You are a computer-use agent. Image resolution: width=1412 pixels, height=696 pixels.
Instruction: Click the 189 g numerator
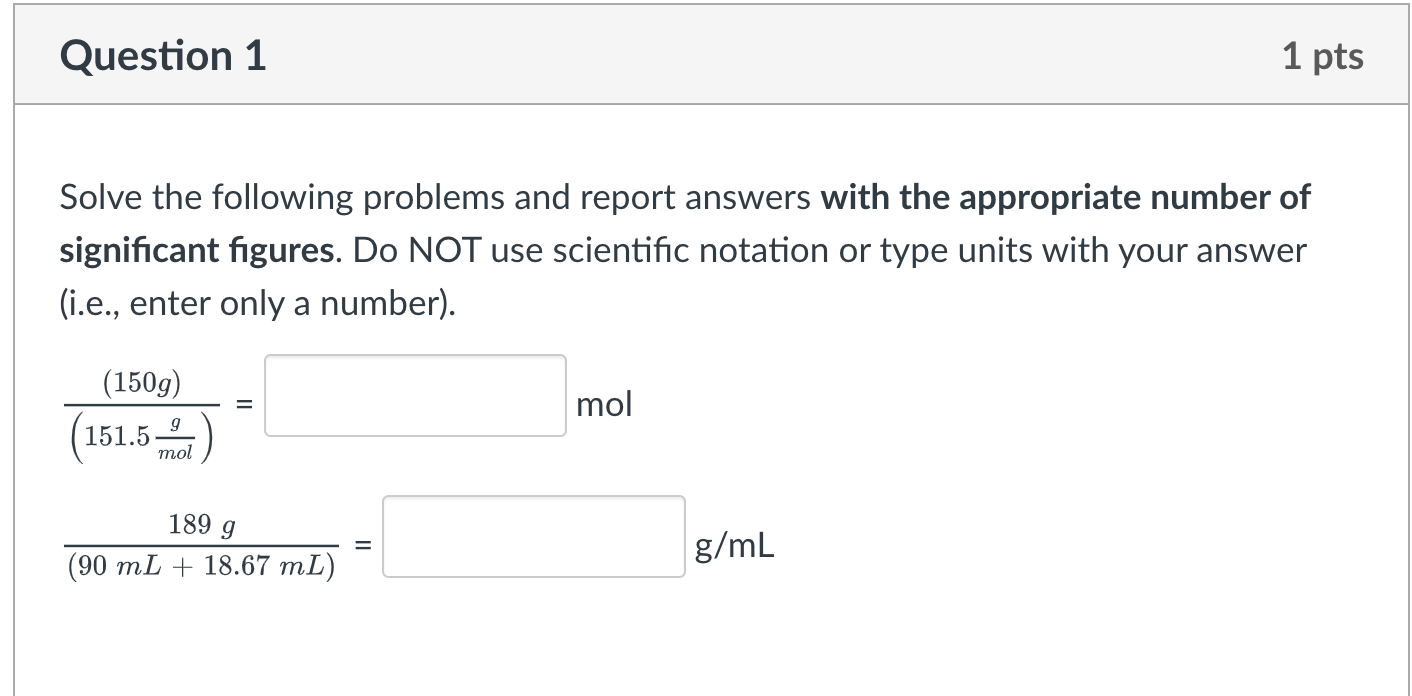[202, 525]
